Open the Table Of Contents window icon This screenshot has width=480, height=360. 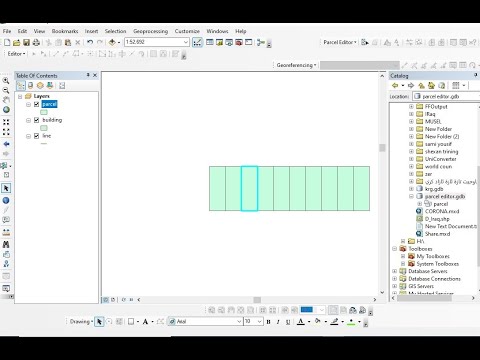click(210, 42)
